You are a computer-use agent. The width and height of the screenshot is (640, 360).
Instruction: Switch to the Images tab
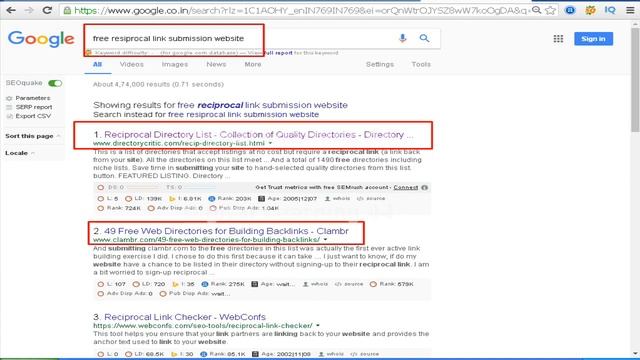[175, 64]
